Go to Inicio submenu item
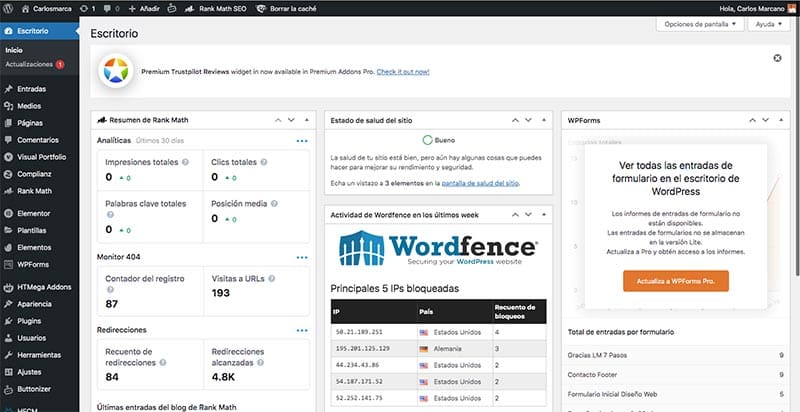This screenshot has width=800, height=412. click(x=14, y=50)
